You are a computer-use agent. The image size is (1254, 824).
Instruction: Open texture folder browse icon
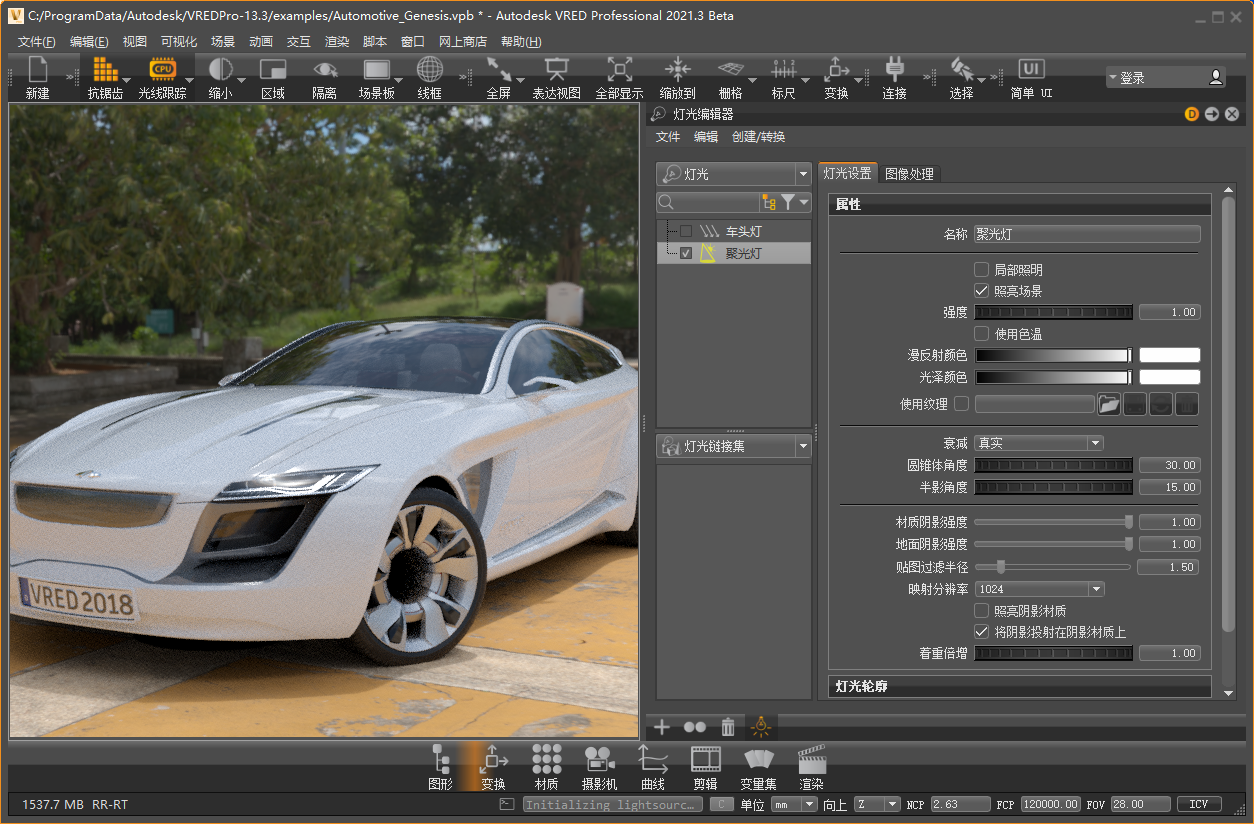coord(1108,404)
